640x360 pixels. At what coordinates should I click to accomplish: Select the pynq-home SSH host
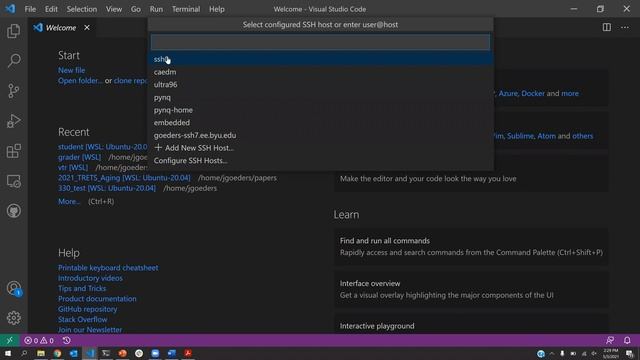pos(320,110)
